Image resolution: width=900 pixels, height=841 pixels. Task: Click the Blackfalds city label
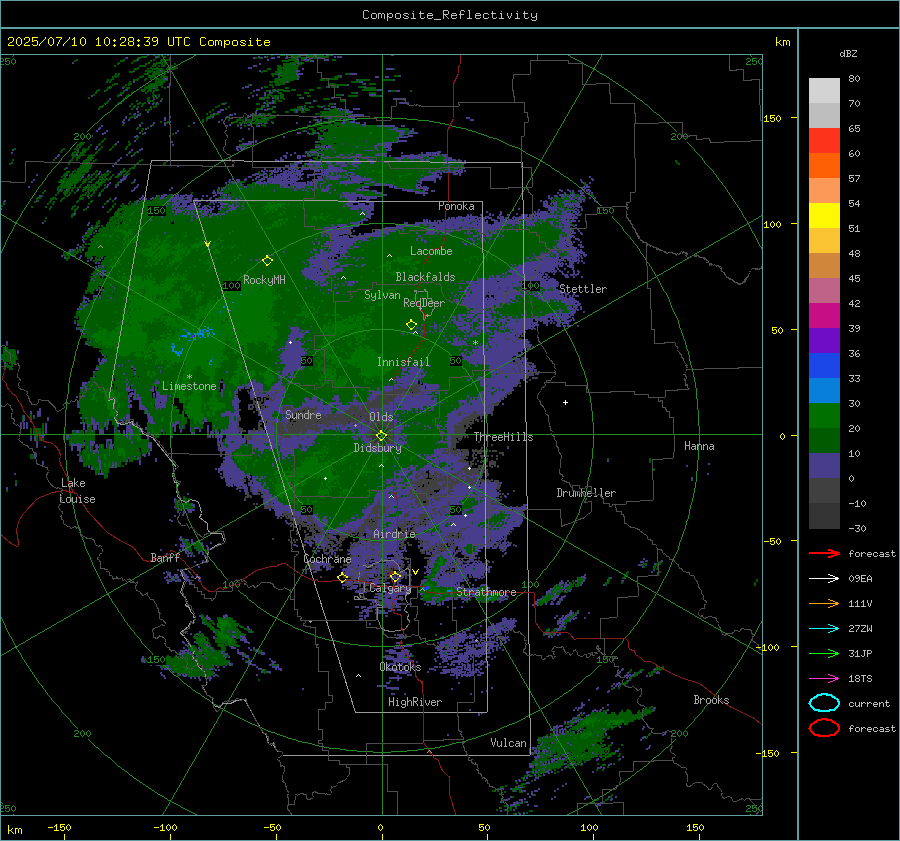(x=425, y=277)
